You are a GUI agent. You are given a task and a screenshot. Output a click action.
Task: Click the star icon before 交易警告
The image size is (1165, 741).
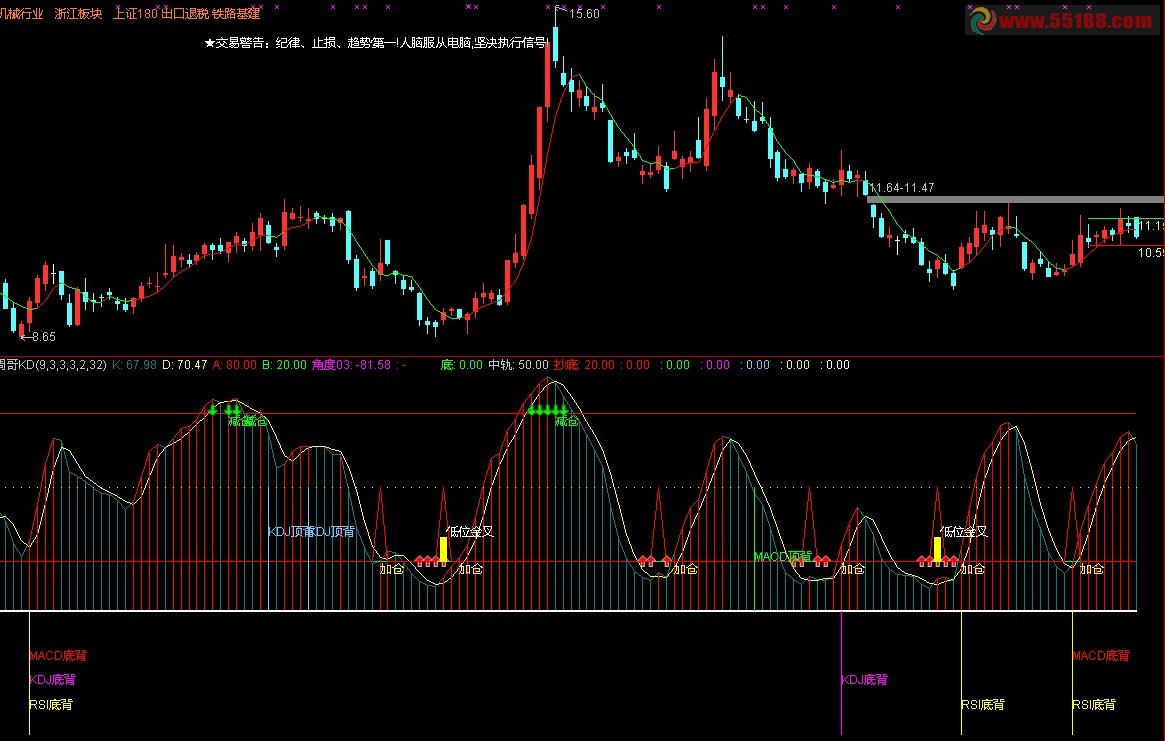[209, 43]
